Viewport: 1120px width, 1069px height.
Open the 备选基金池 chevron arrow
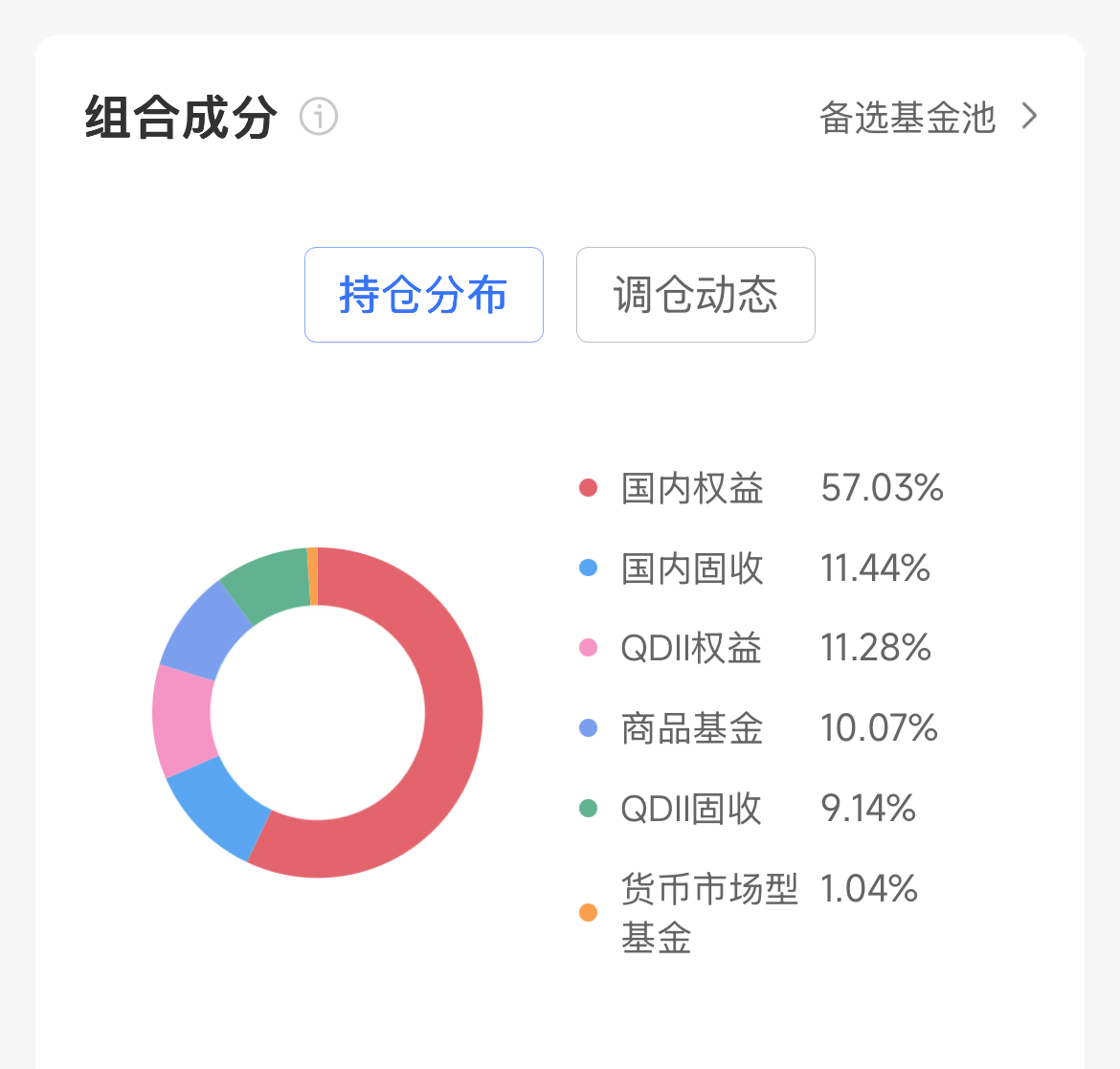coord(1029,117)
